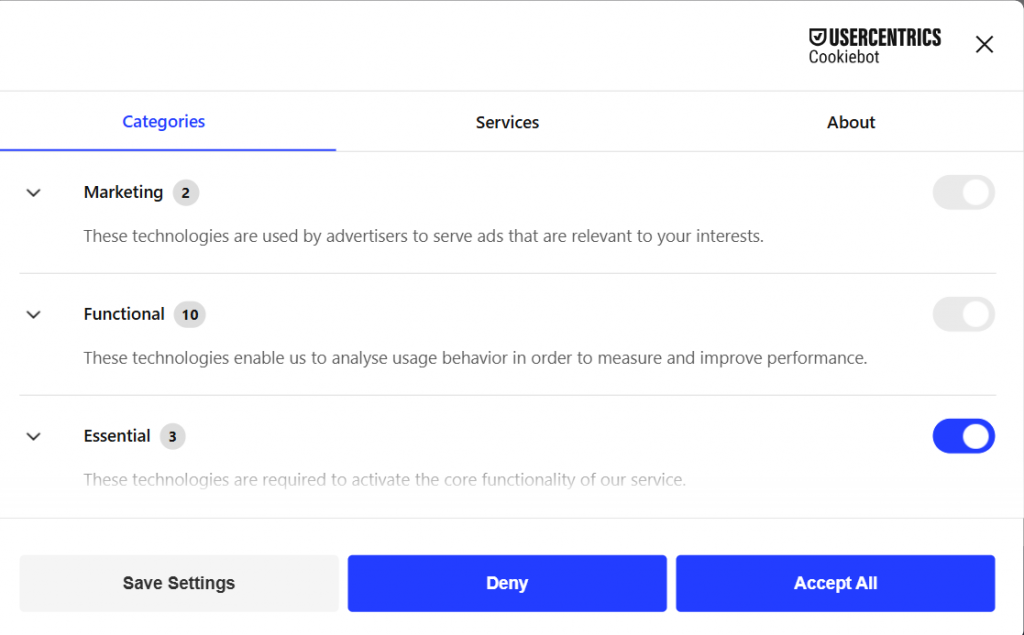
Task: Open the Services tab
Action: point(507,122)
